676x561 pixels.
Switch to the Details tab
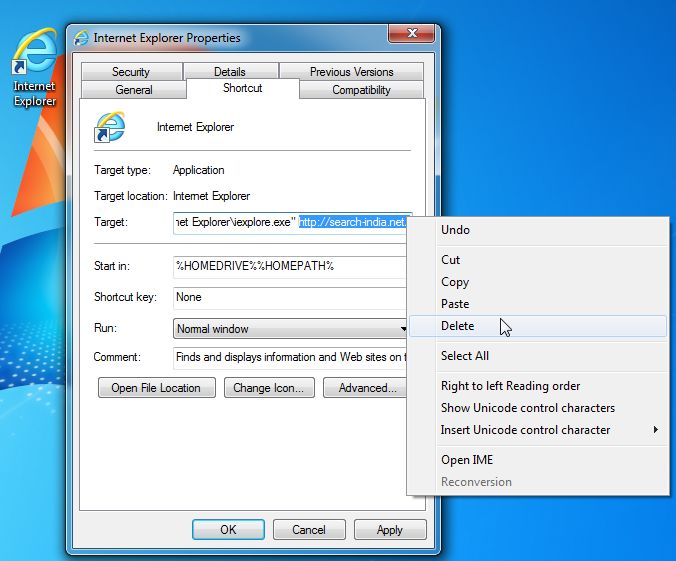click(x=230, y=72)
